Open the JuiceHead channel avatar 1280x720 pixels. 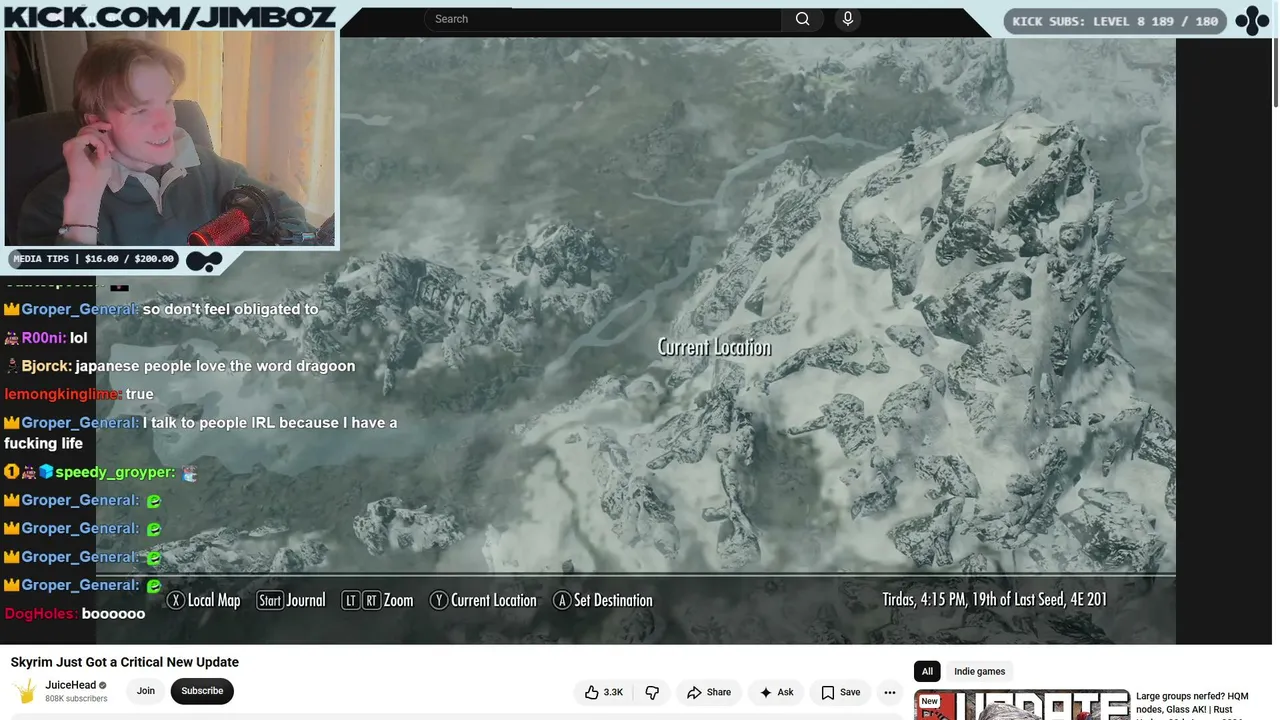[25, 691]
